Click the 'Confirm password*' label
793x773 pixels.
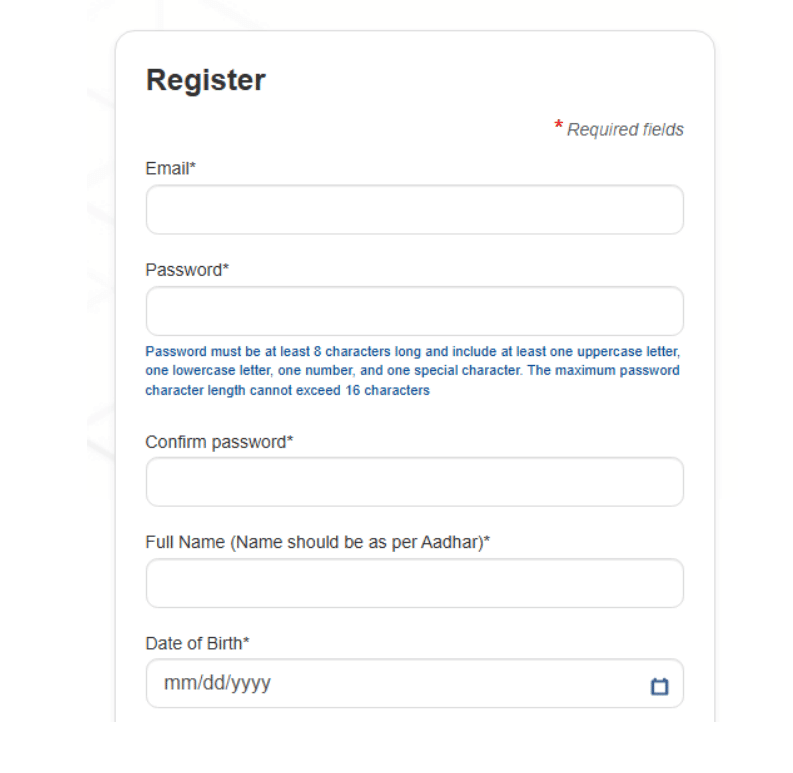pyautogui.click(x=219, y=442)
